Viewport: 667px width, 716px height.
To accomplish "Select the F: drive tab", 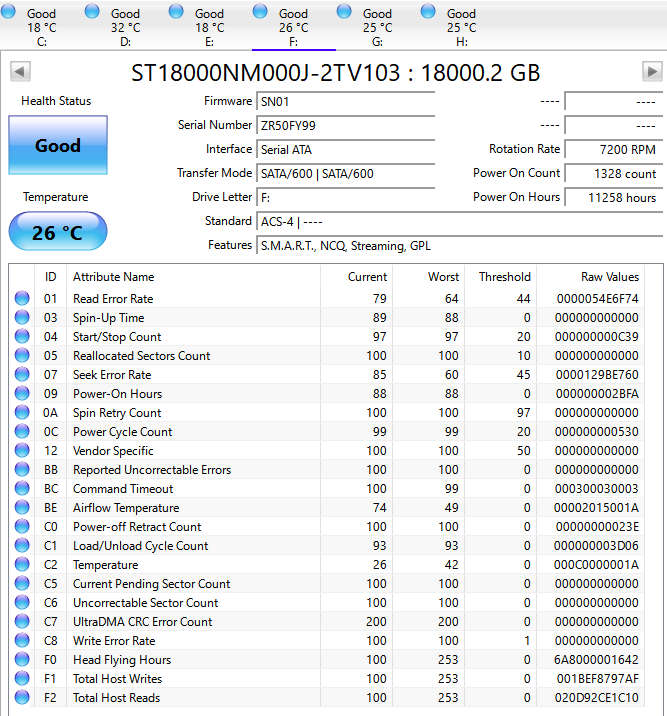I will pos(294,26).
